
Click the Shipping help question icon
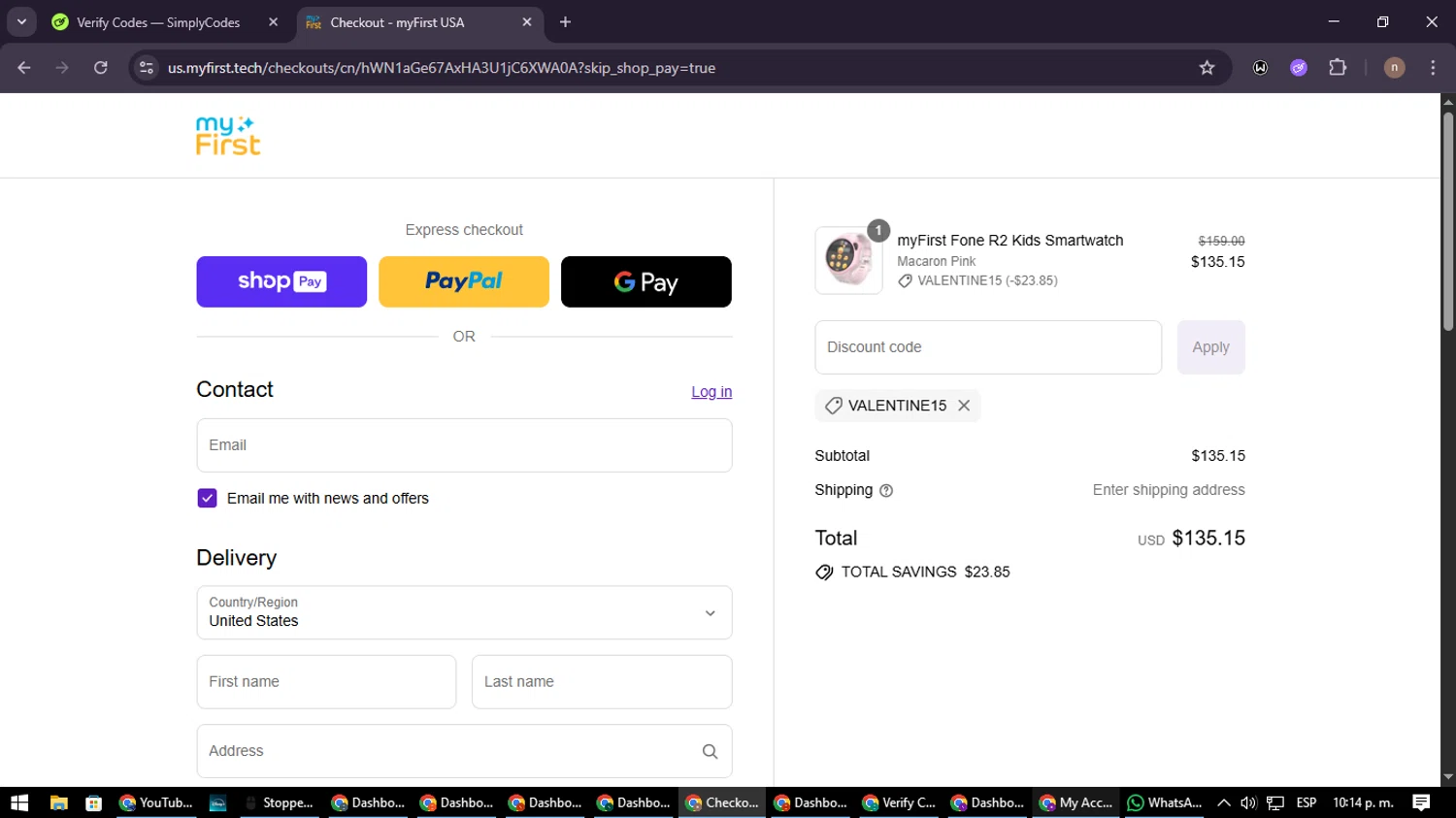(886, 491)
